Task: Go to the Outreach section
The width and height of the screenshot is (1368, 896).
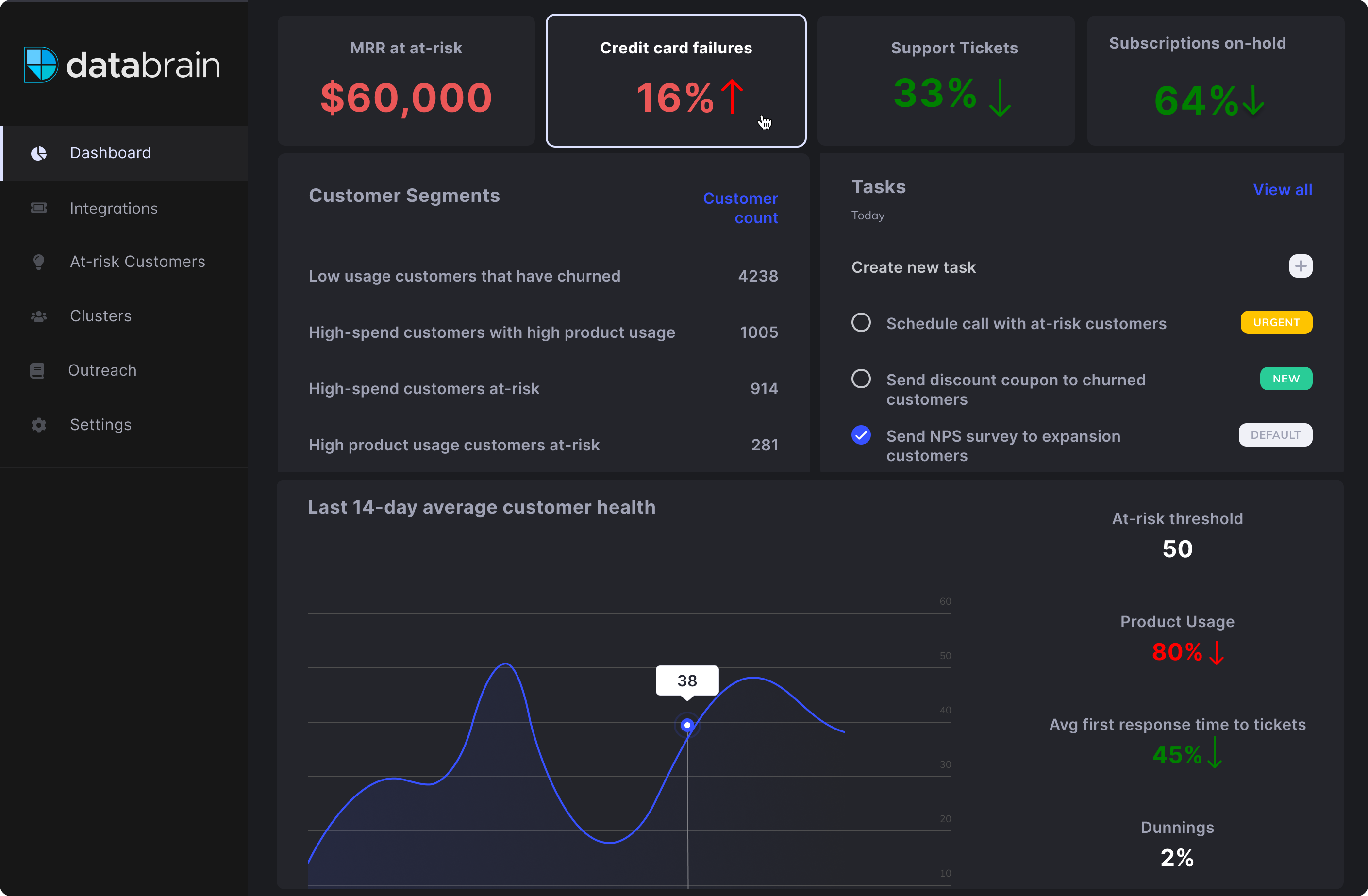Action: click(x=102, y=371)
